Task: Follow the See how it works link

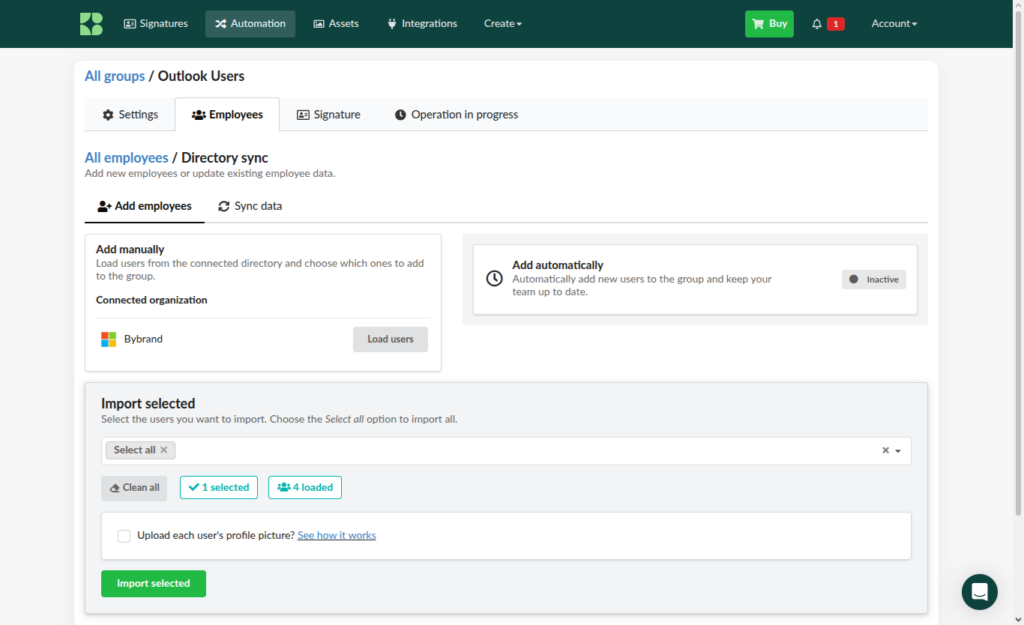Action: click(x=336, y=536)
